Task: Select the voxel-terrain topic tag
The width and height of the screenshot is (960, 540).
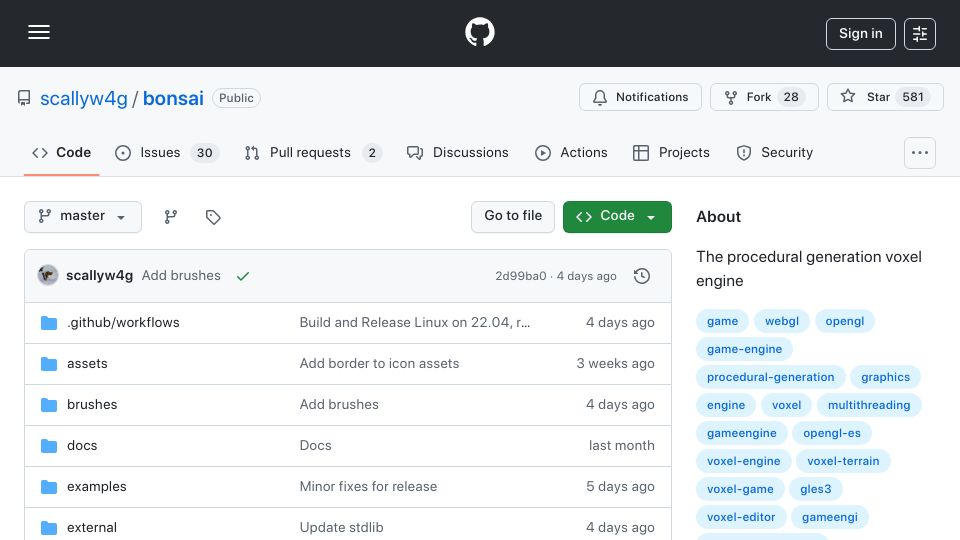Action: 843,462
